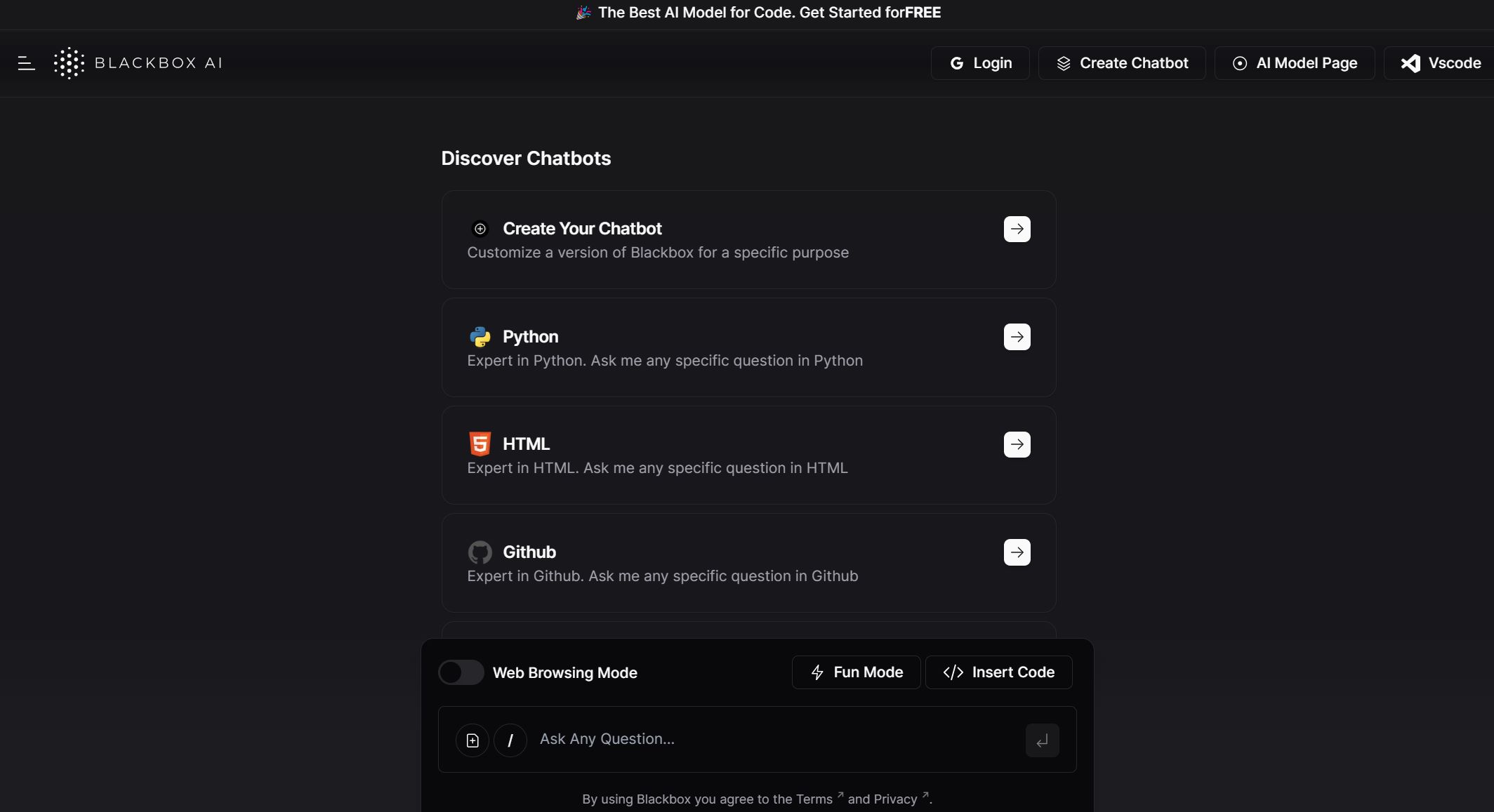Image resolution: width=1494 pixels, height=812 pixels.
Task: Toggle Fun Mode on
Action: (x=855, y=672)
